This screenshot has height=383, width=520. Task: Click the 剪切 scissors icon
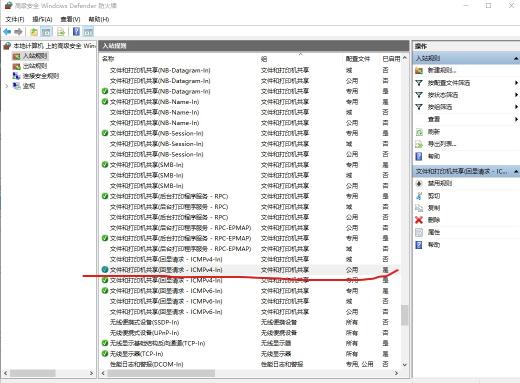pos(419,196)
